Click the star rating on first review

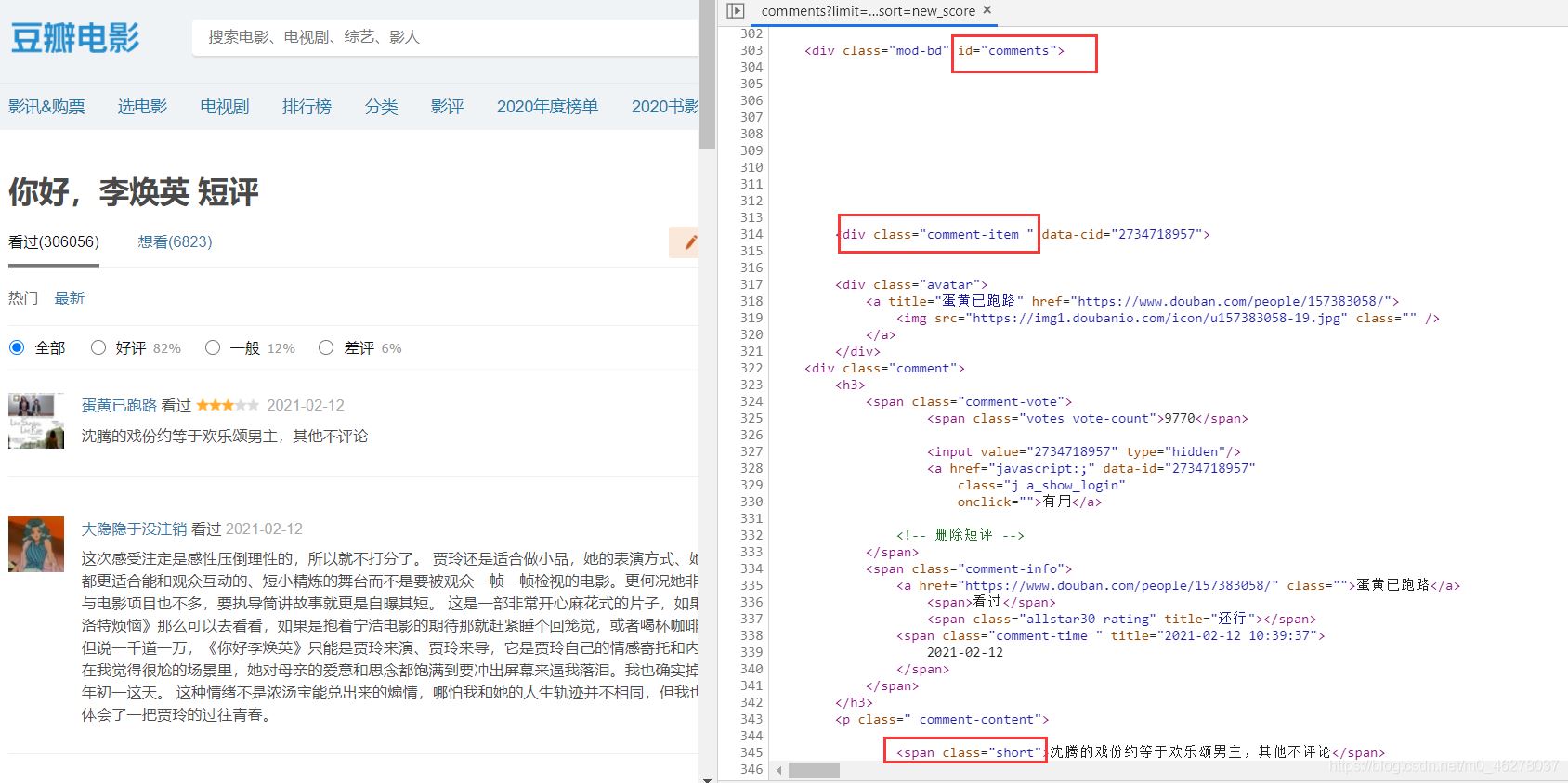(227, 405)
